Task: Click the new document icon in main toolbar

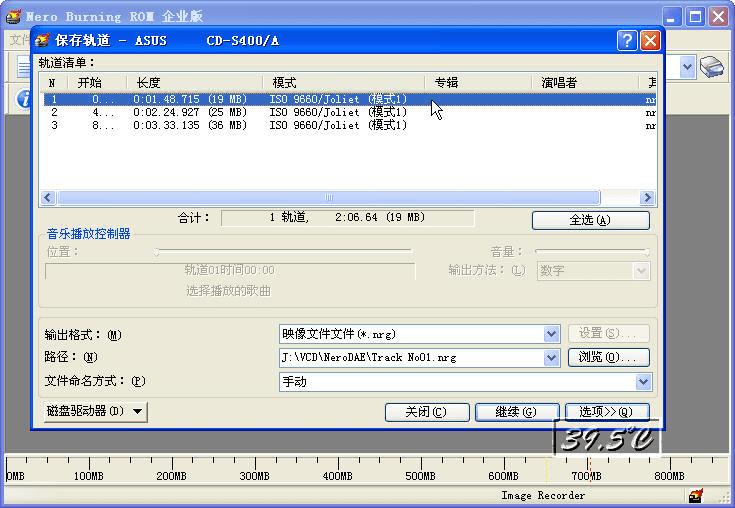Action: coord(23,67)
